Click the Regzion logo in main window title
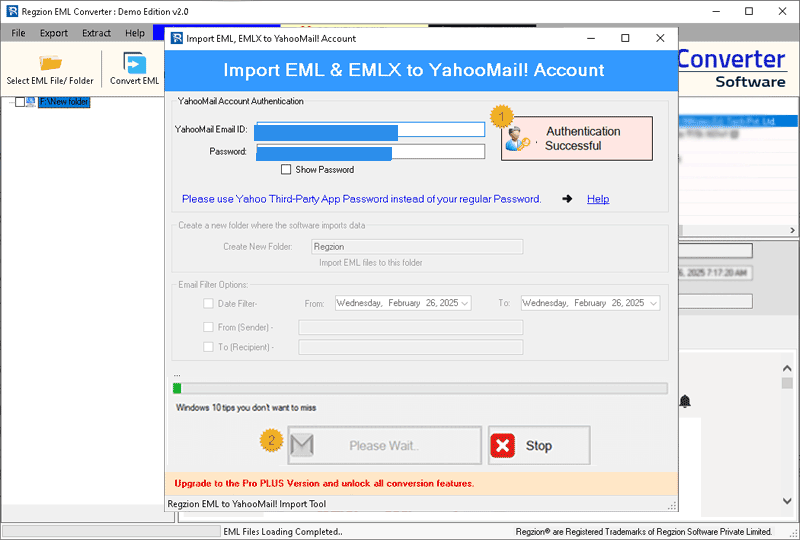This screenshot has height=540, width=800. (x=12, y=11)
